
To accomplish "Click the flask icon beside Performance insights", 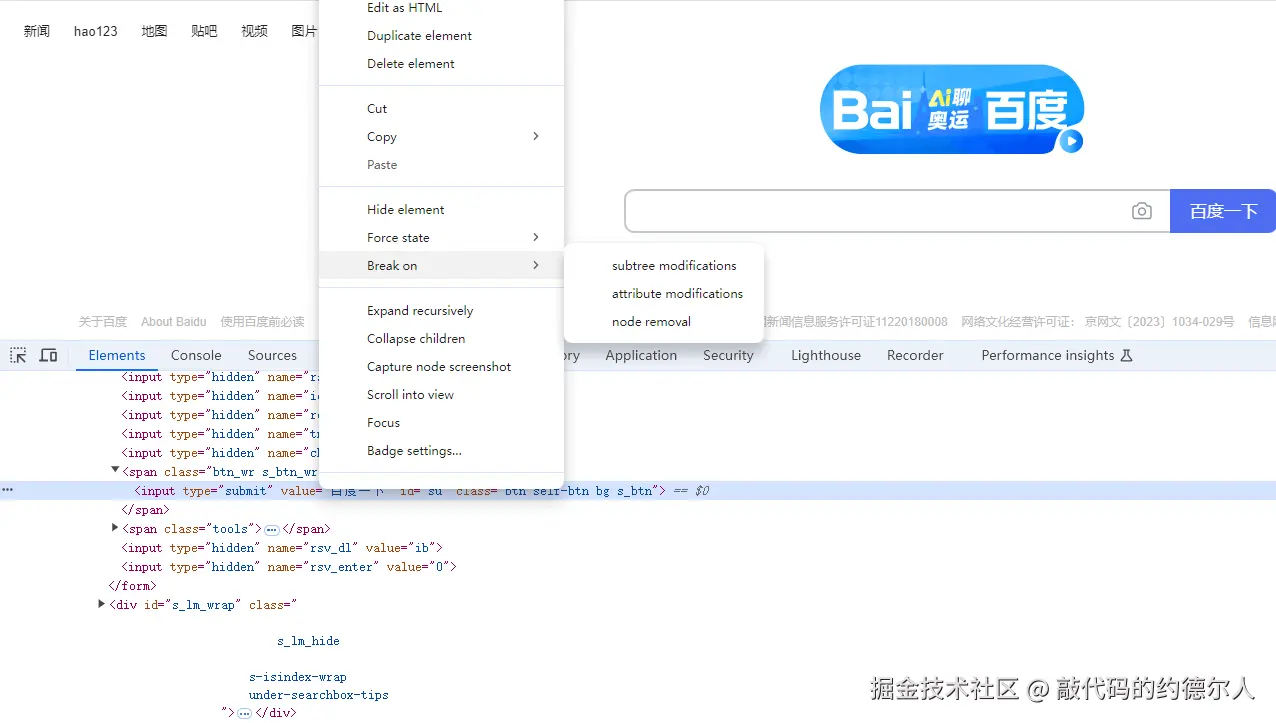I will (1126, 355).
